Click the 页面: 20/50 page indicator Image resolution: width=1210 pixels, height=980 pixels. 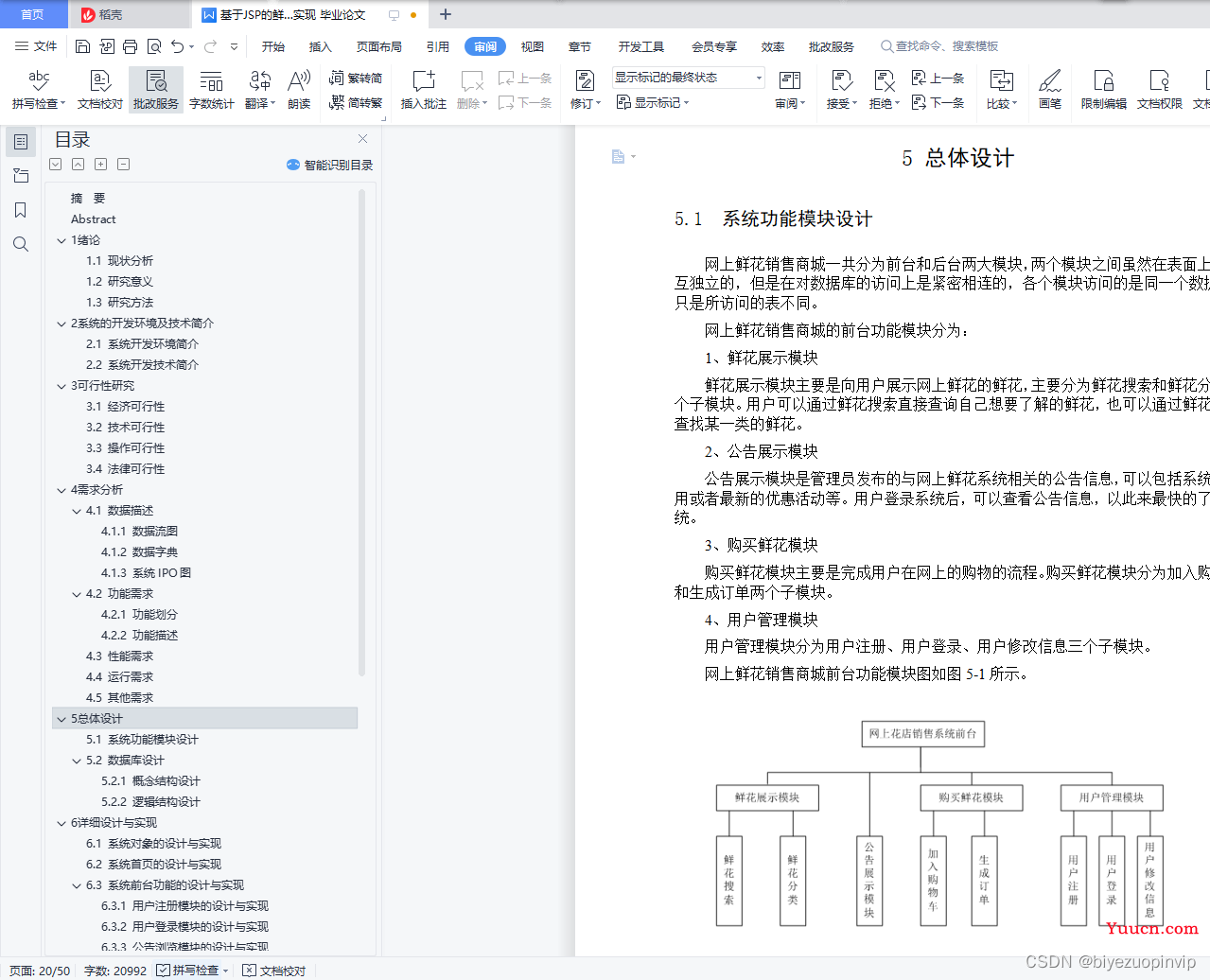click(40, 971)
